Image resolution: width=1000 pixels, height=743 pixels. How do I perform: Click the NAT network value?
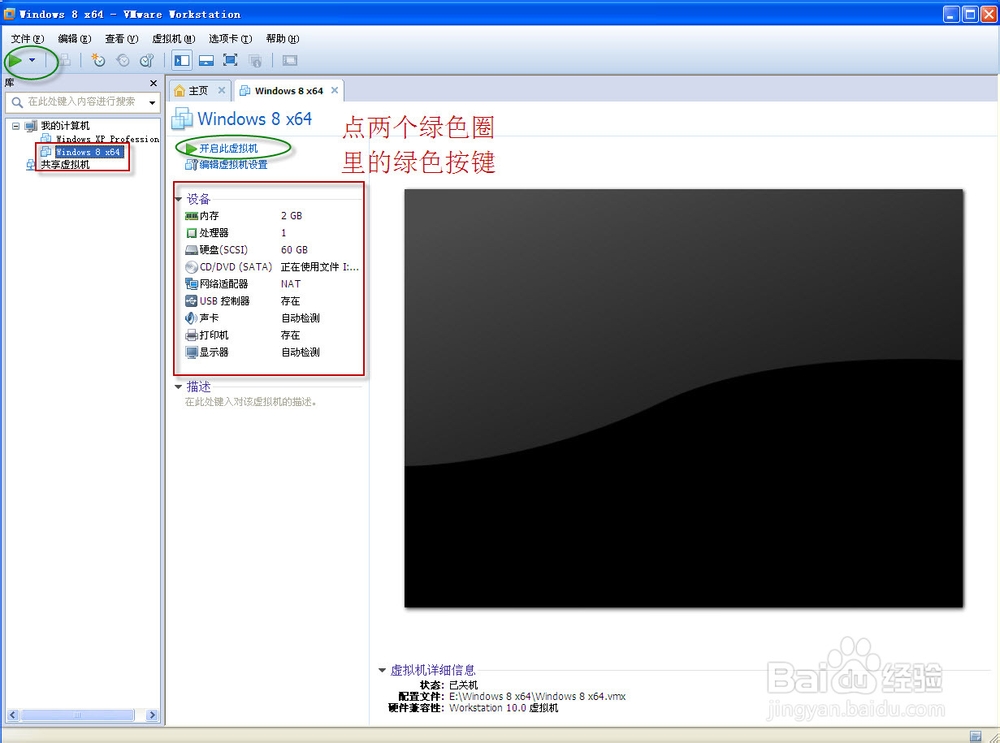(x=290, y=284)
